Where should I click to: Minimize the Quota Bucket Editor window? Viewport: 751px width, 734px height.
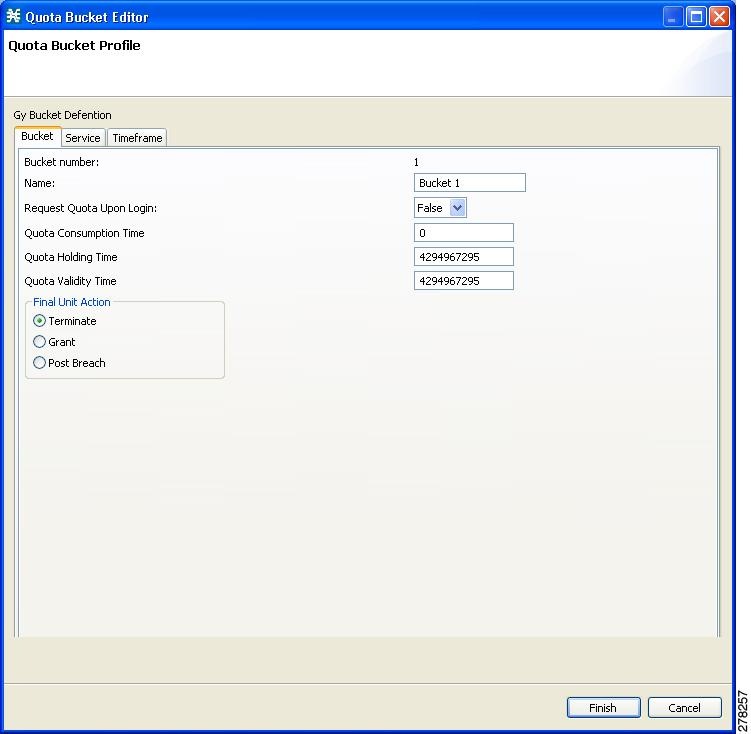(x=672, y=17)
